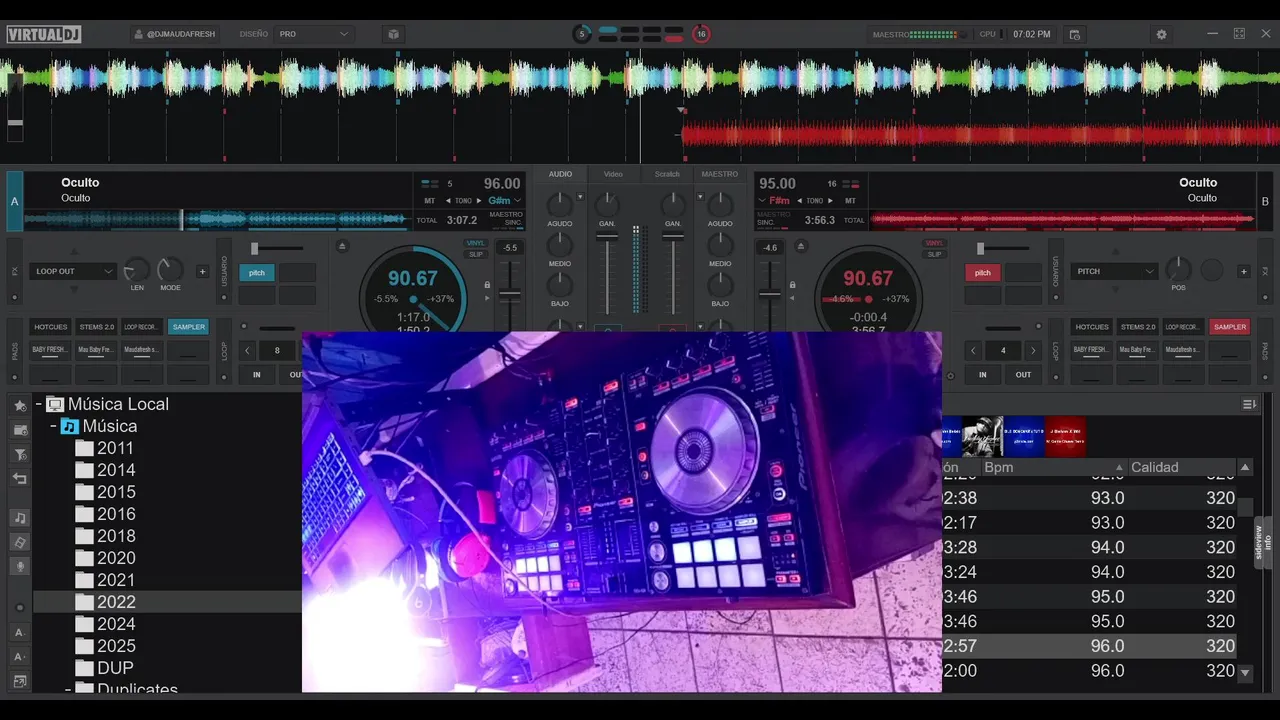Toggle deck A pitch lock icon
This screenshot has width=1280, height=720.
click(488, 285)
